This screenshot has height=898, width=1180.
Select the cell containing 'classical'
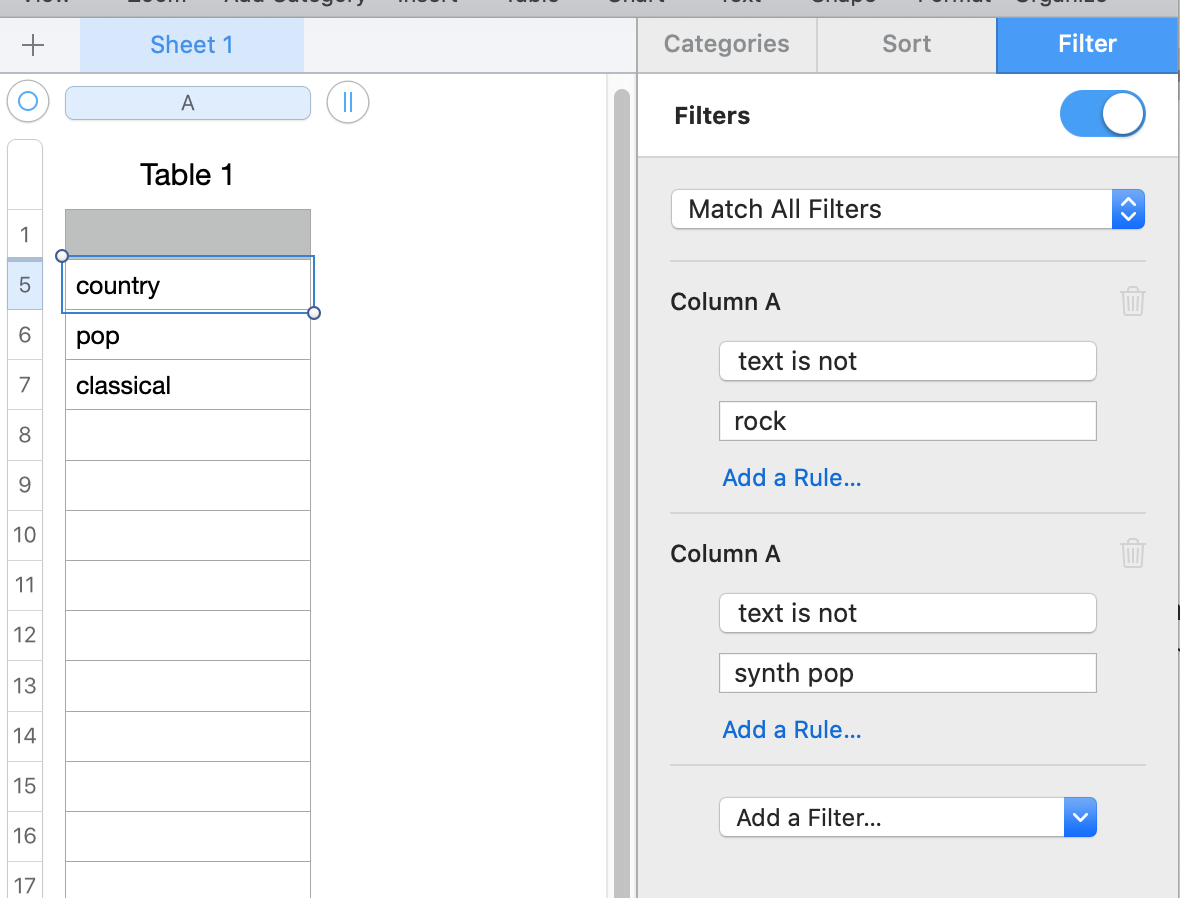188,385
